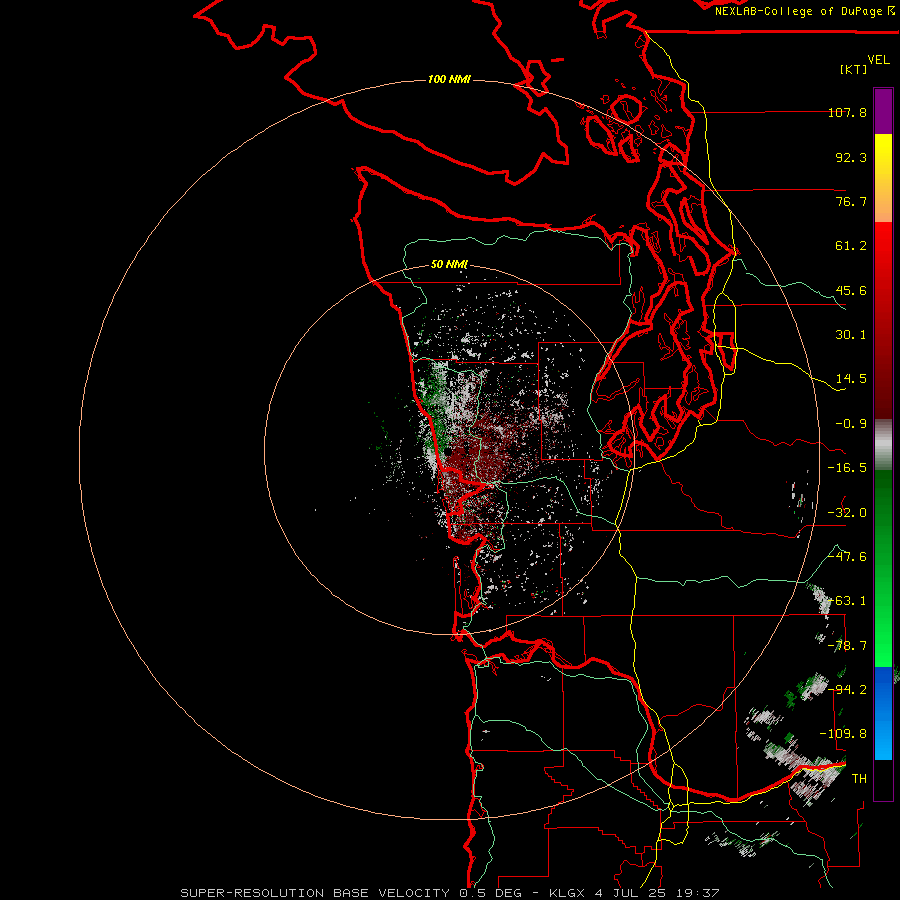The image size is (900, 900).
Task: Click the VEL legend title
Action: 878,60
